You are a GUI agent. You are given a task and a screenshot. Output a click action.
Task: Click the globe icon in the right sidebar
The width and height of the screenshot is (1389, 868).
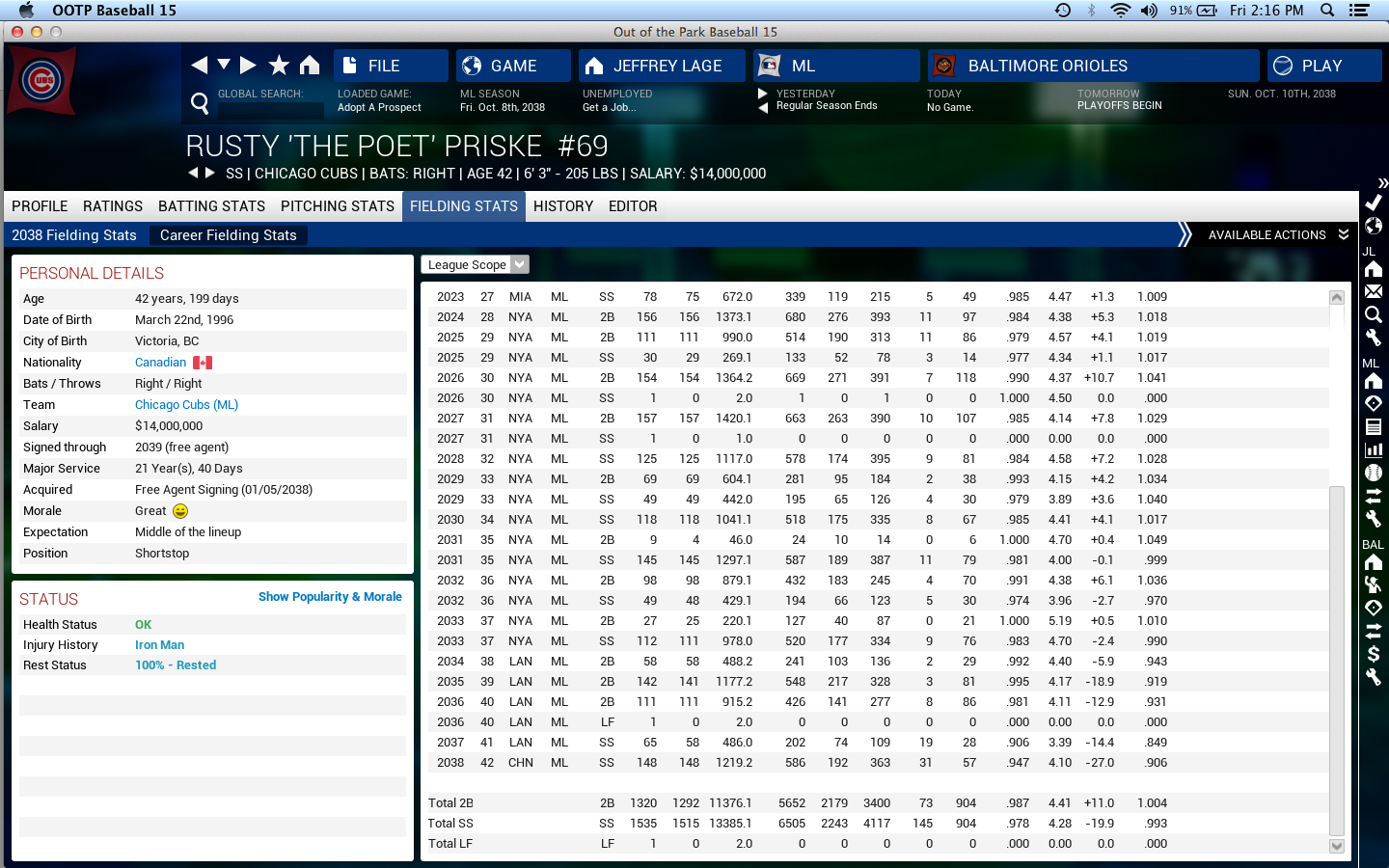(x=1374, y=226)
